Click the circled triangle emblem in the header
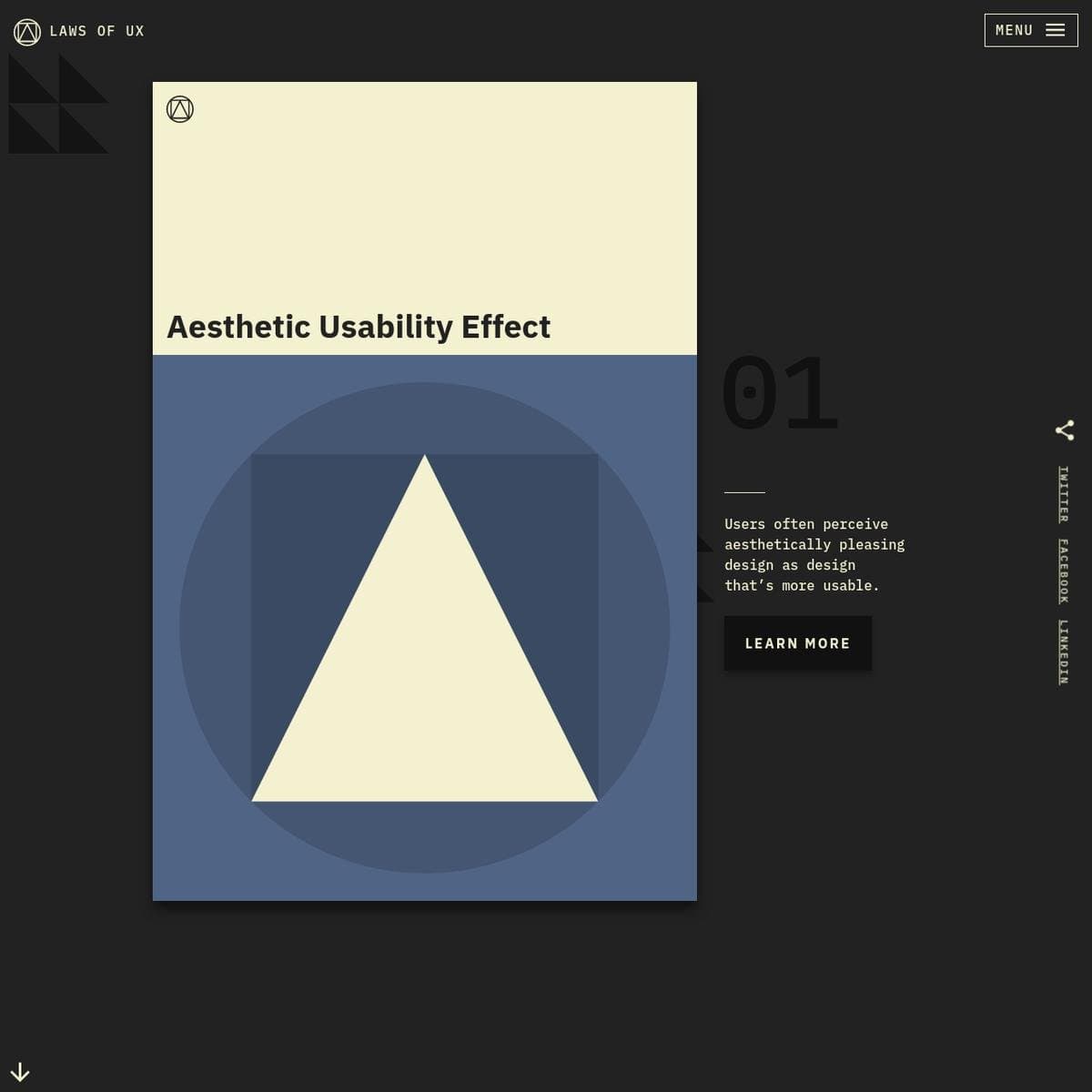Image resolution: width=1092 pixels, height=1092 pixels. pos(25,30)
